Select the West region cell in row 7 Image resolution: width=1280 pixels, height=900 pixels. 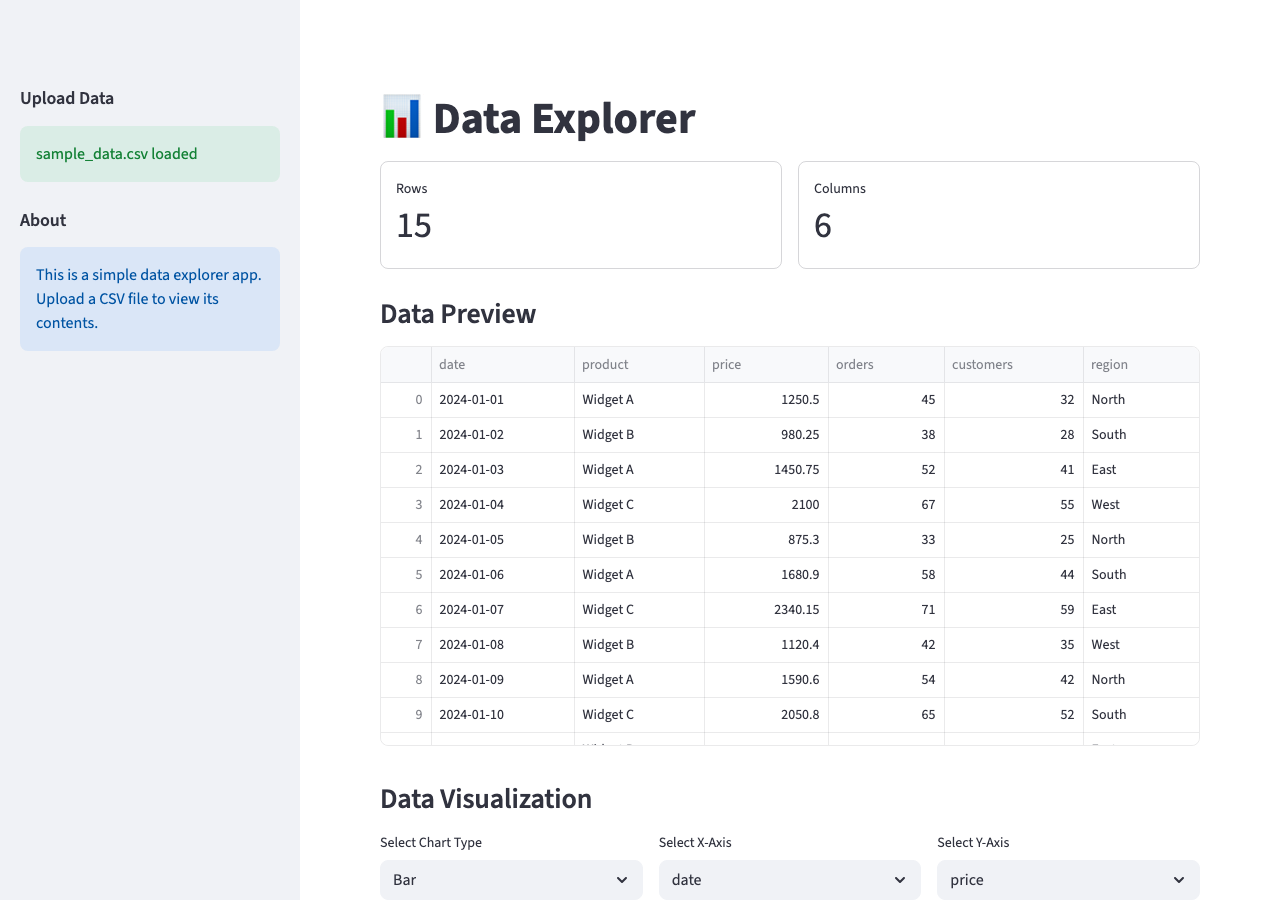(1106, 645)
